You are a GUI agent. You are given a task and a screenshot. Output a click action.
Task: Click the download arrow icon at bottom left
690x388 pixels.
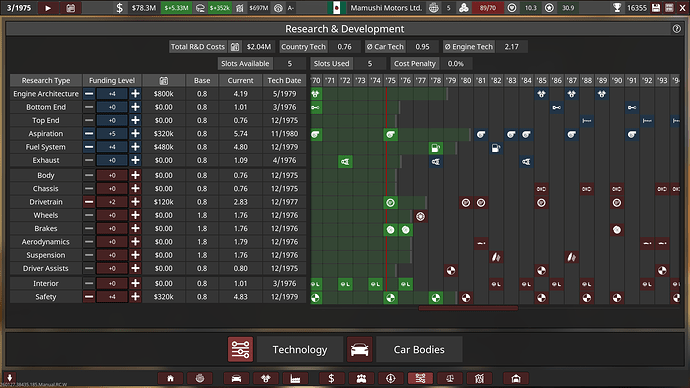click(x=9, y=377)
